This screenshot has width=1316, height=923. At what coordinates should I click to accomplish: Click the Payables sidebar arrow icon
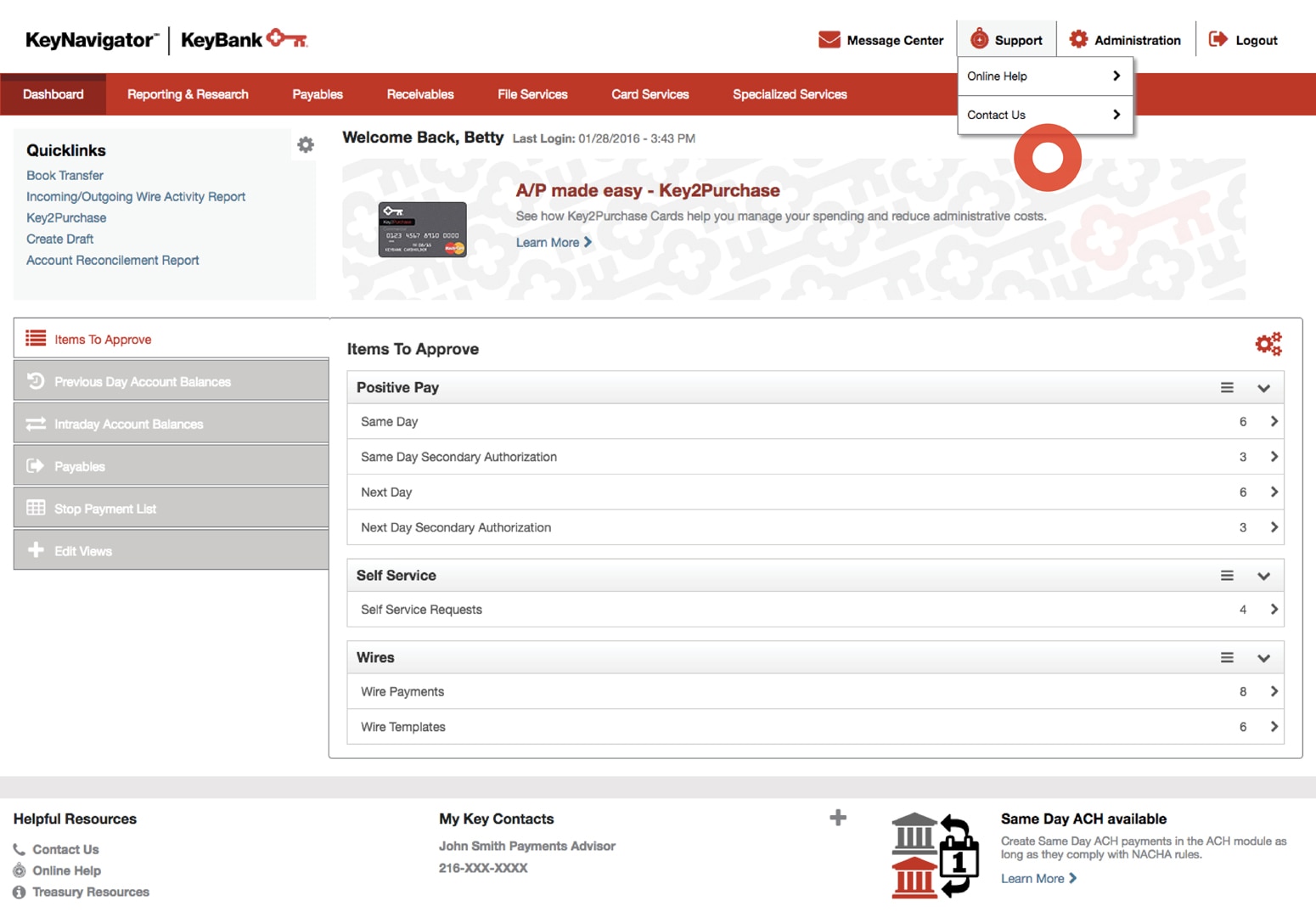(x=36, y=465)
